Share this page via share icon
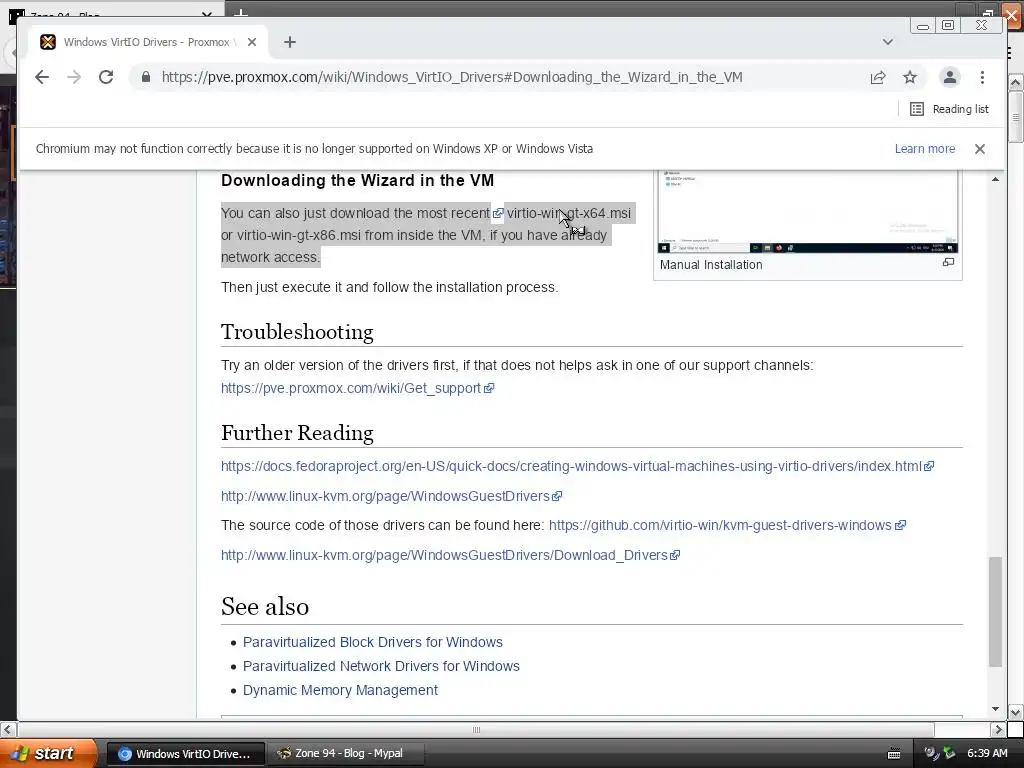Screen dimensions: 1024x768 click(878, 77)
